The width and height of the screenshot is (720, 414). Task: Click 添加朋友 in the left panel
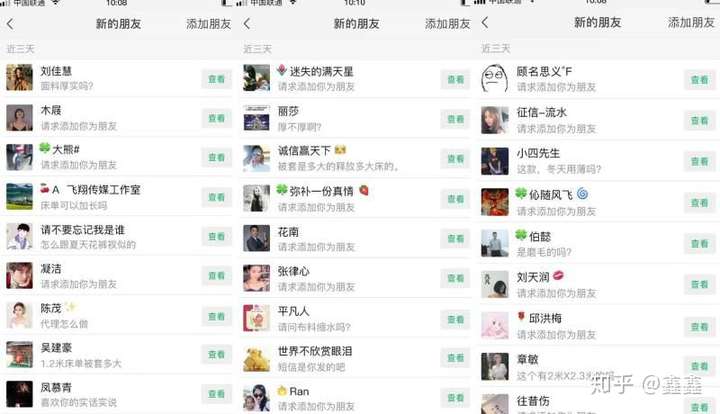[x=208, y=24]
